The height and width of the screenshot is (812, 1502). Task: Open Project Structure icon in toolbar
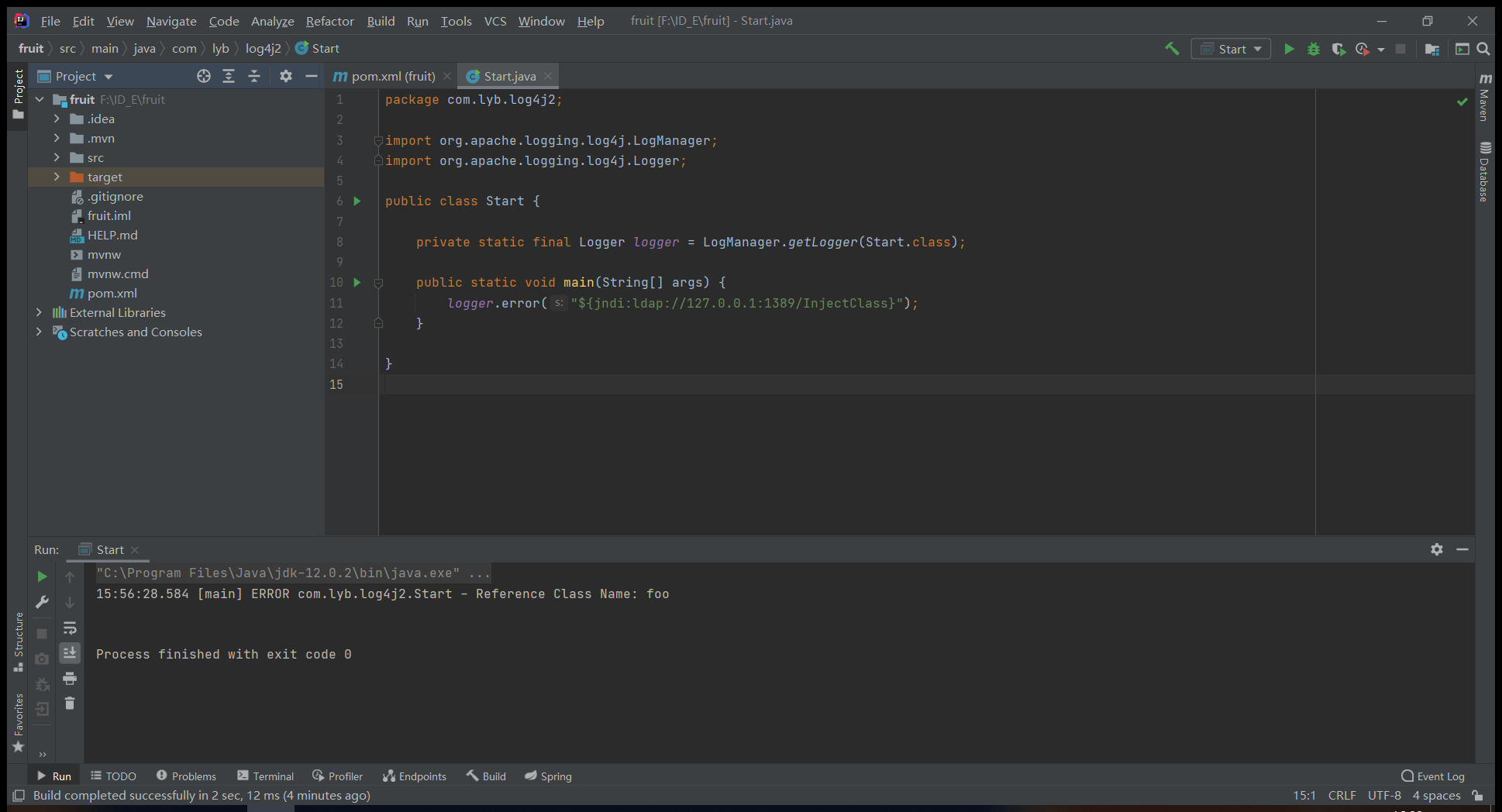[x=1432, y=49]
